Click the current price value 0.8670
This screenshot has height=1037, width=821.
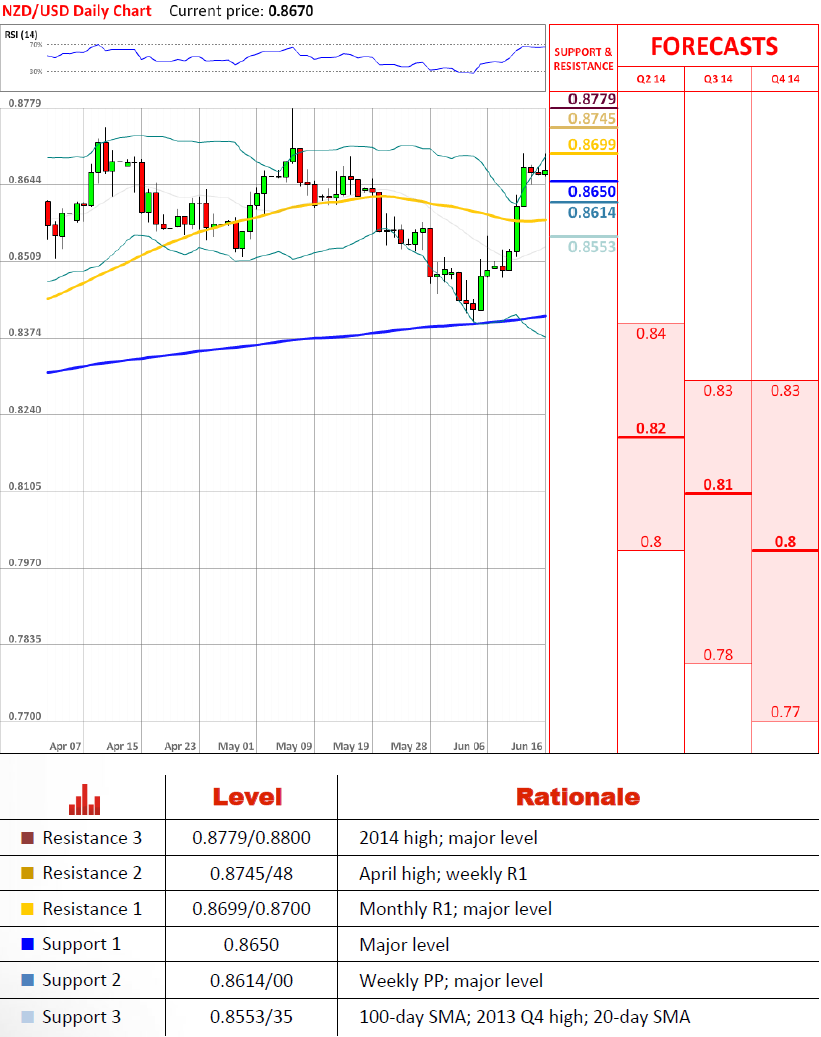coord(291,11)
